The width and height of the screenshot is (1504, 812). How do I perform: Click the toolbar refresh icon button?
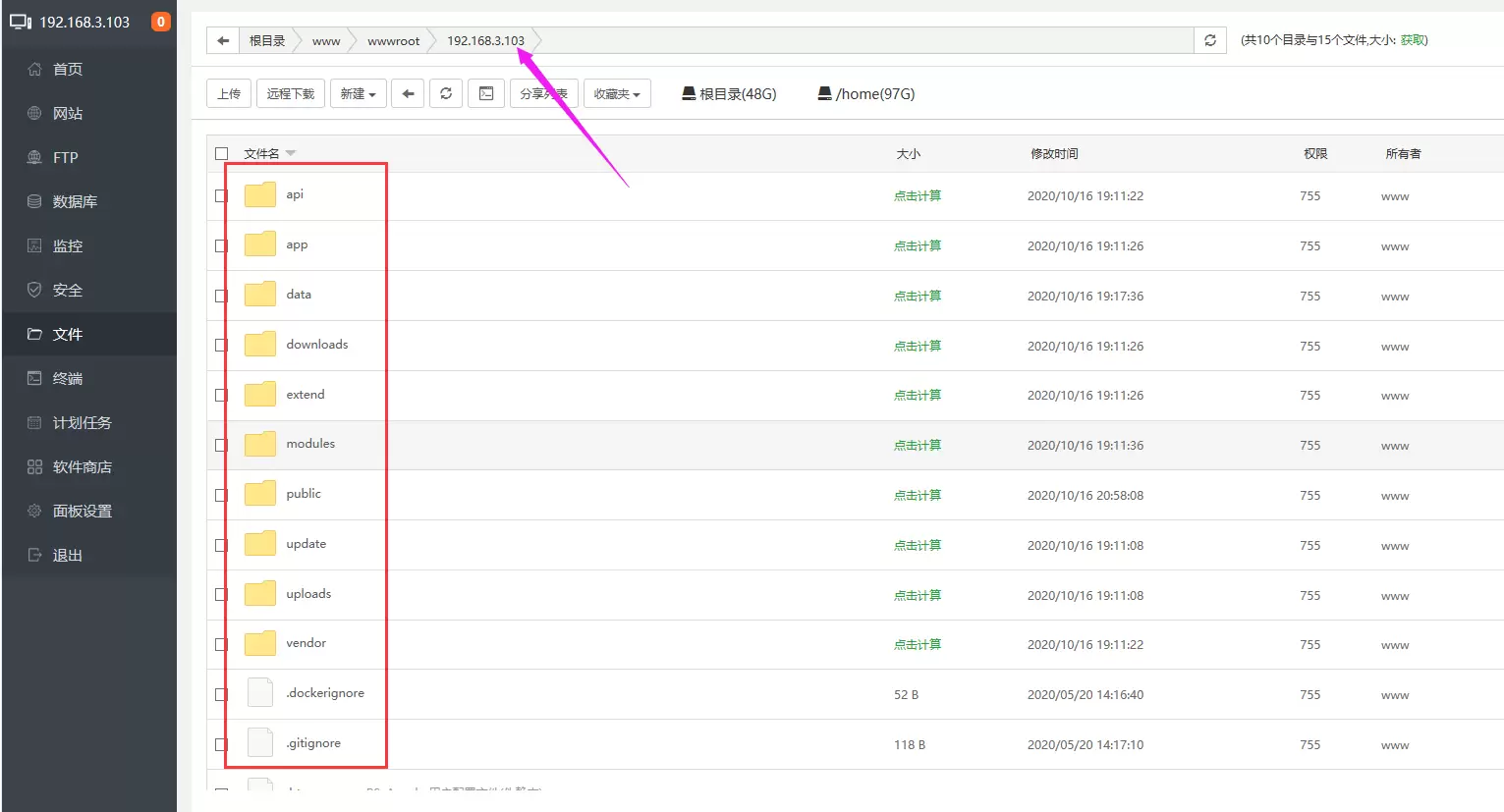[x=446, y=93]
